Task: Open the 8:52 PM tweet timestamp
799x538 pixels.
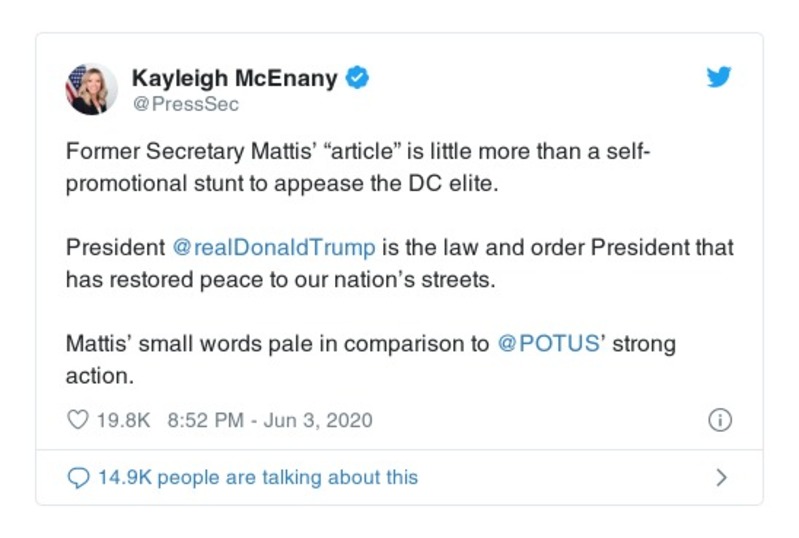Action: 205,420
